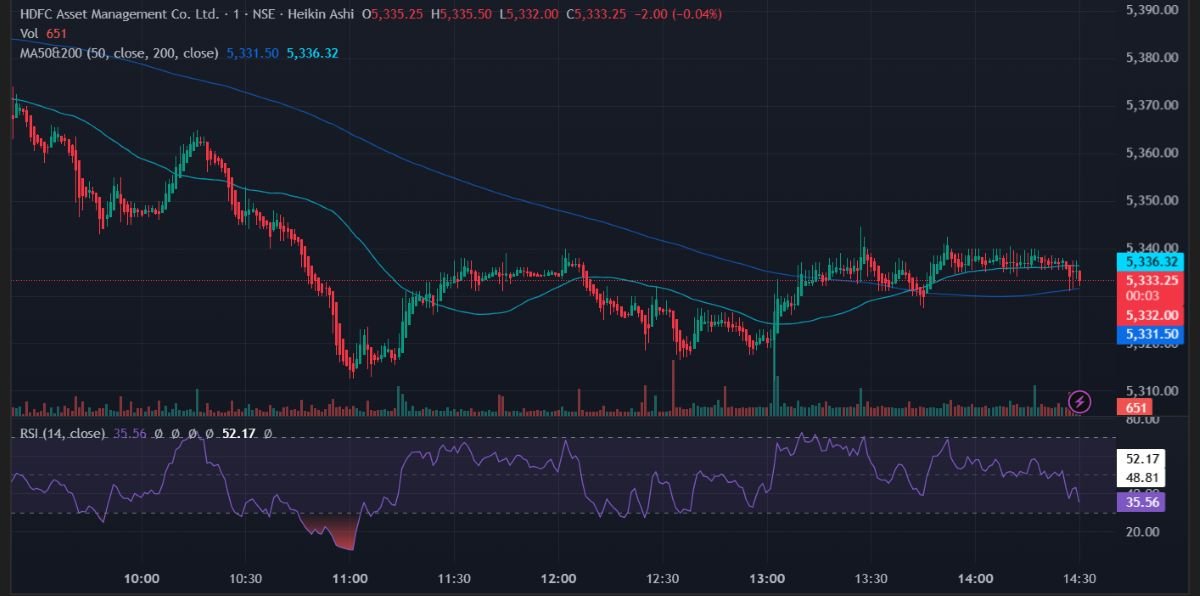Select the MA50&200 indicator legend entry
The width and height of the screenshot is (1200, 596).
coord(50,53)
